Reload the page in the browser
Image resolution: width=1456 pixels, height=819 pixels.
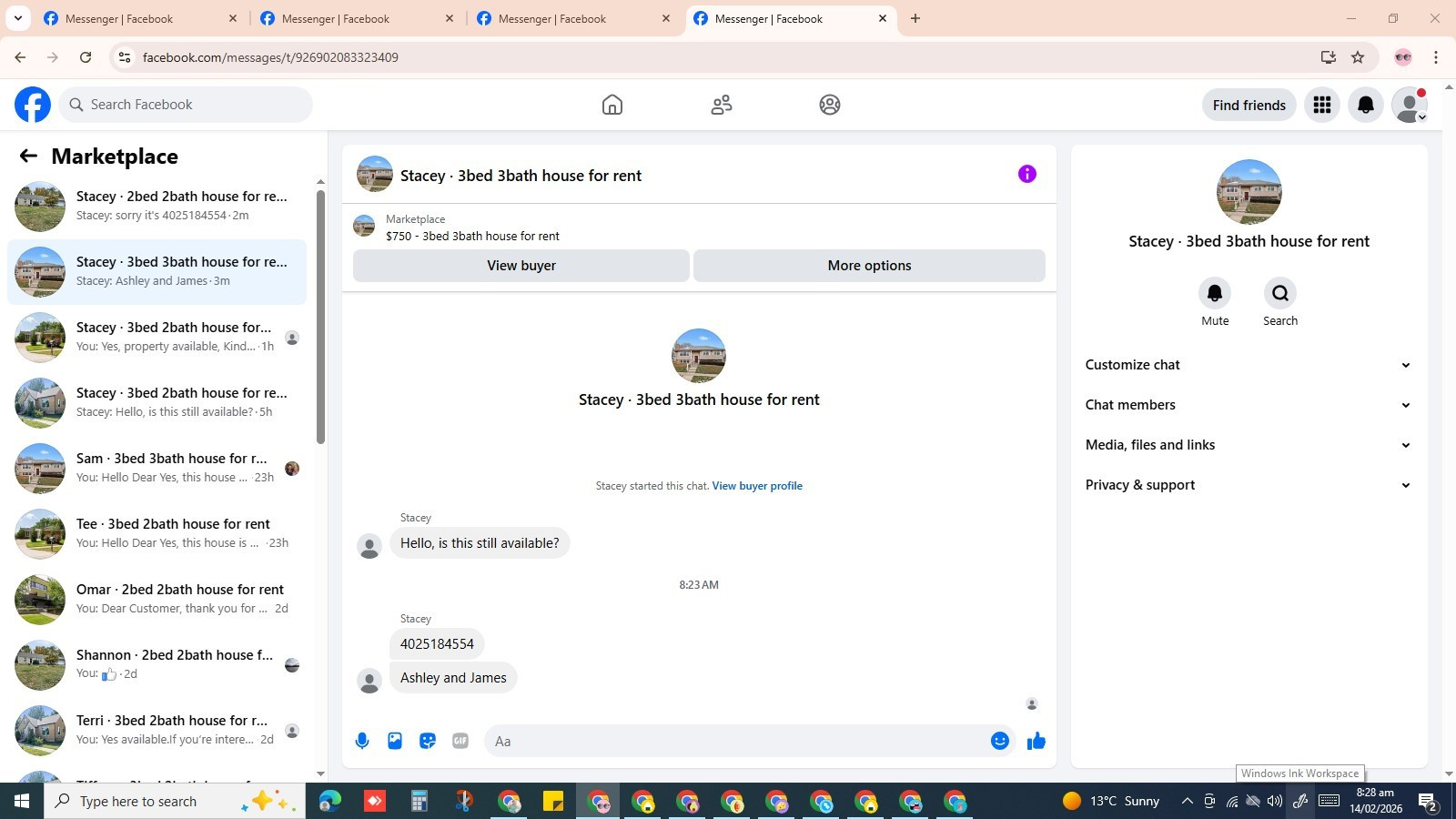click(86, 57)
